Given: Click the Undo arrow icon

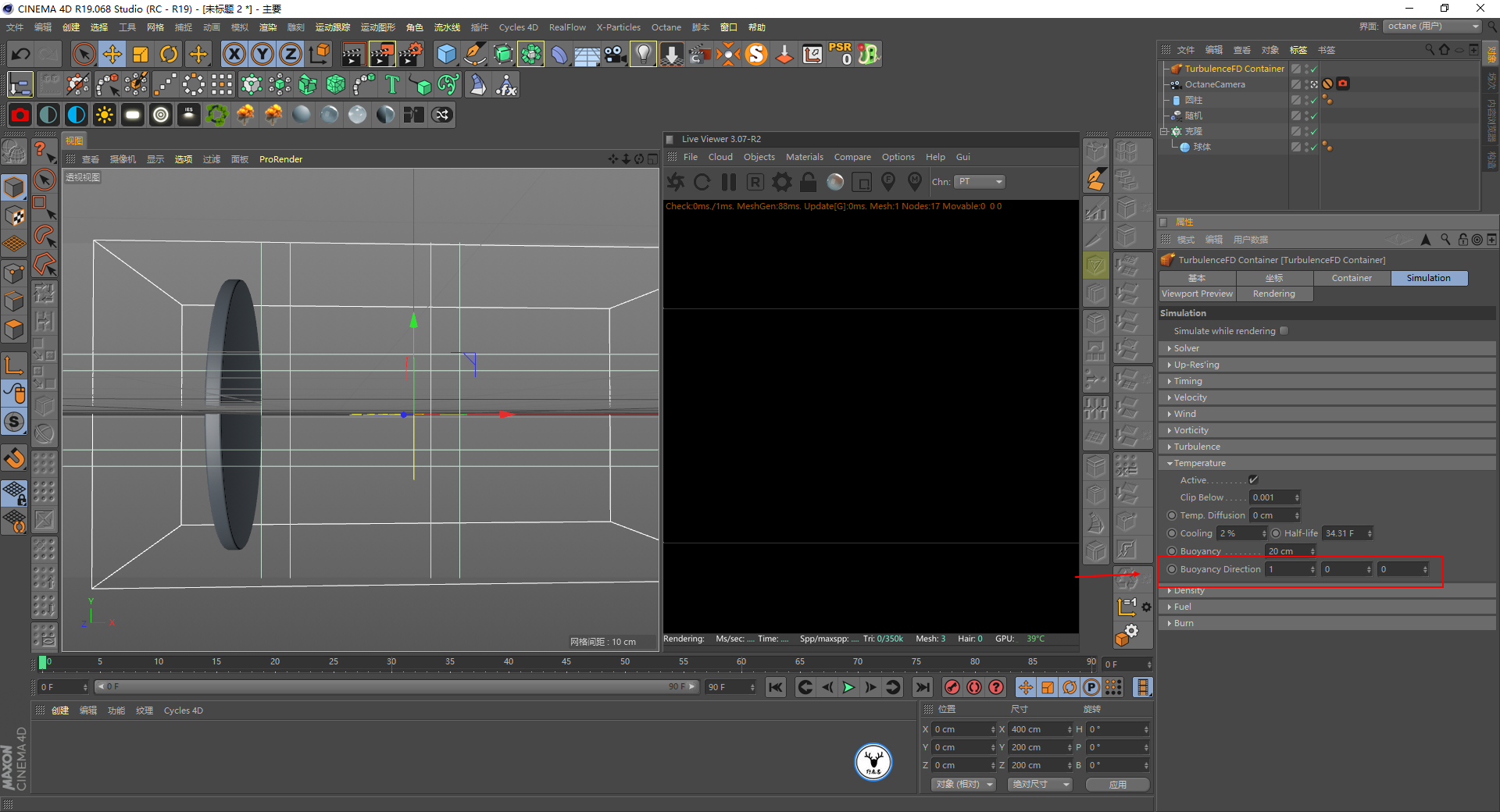Looking at the screenshot, I should [x=21, y=54].
